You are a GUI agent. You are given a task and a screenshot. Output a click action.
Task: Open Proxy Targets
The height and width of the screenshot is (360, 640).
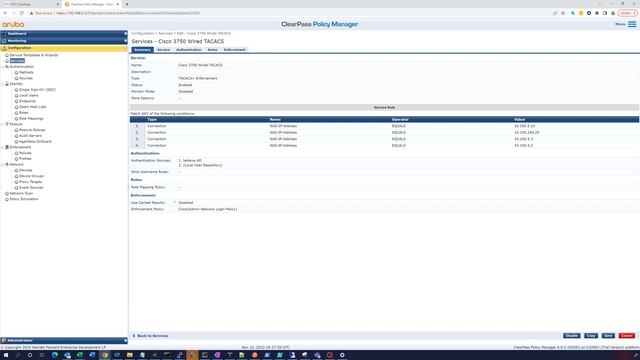[31, 182]
